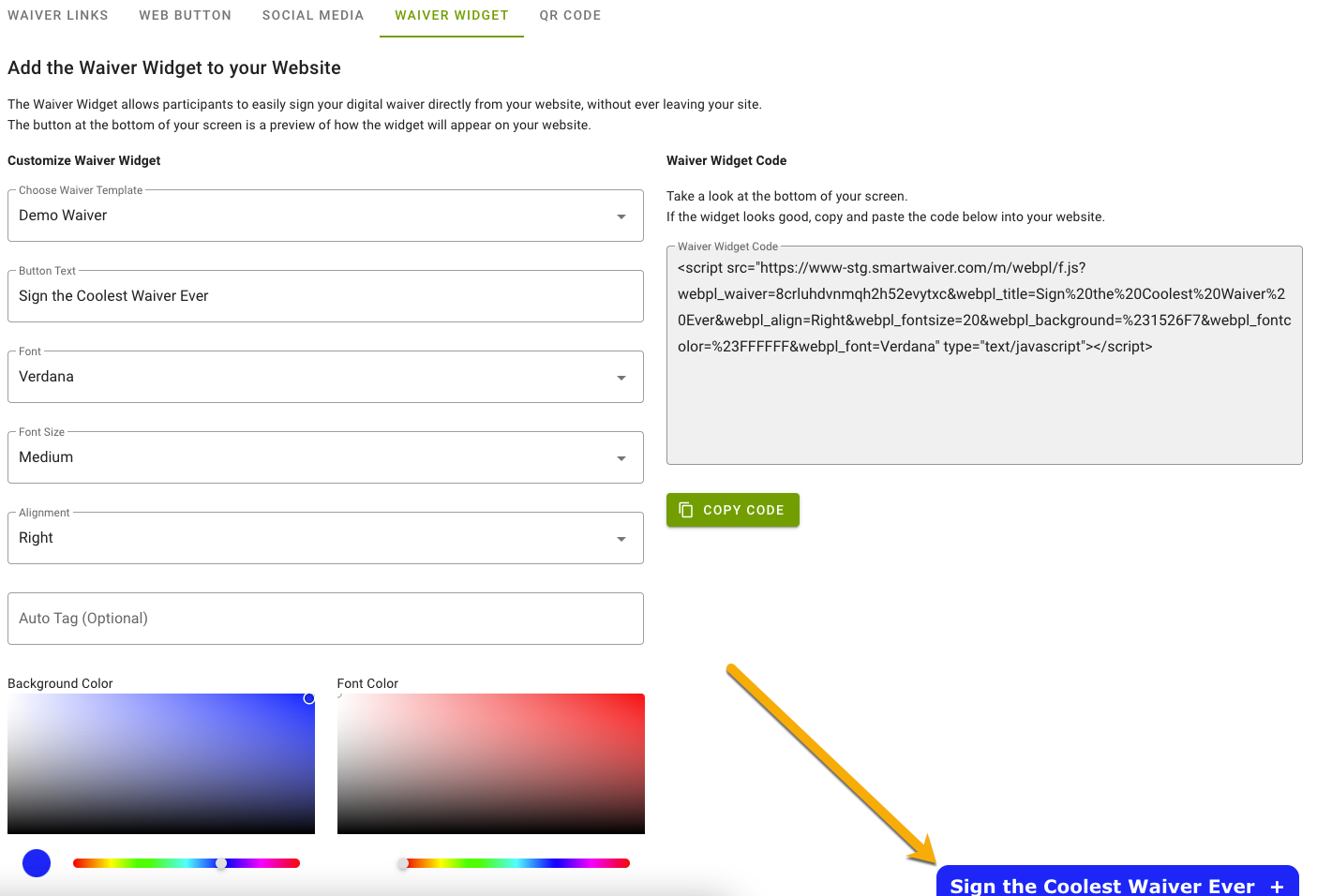Go to the Social Media tab
The width and height of the screenshot is (1317, 896).
(x=313, y=15)
